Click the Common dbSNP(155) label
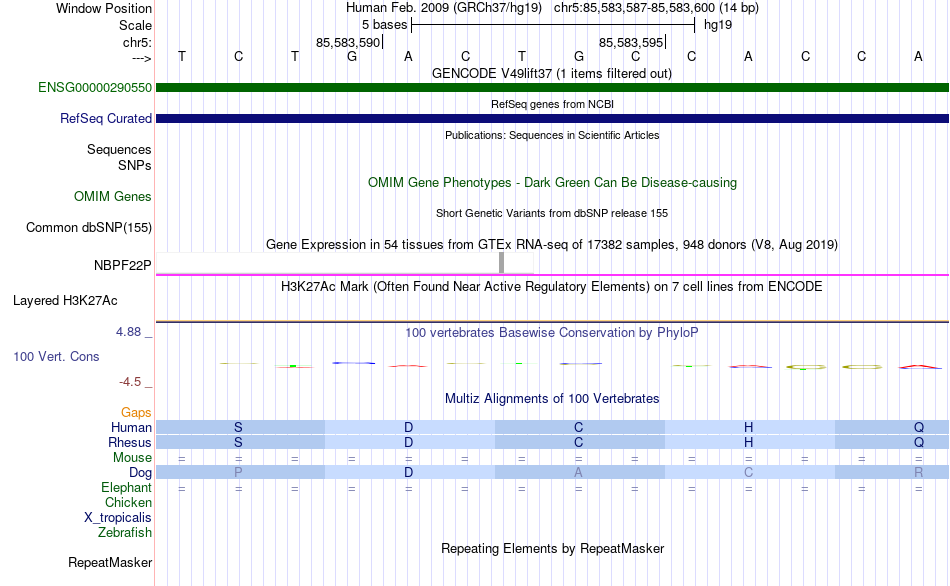Image resolution: width=950 pixels, height=586 pixels. coord(88,227)
